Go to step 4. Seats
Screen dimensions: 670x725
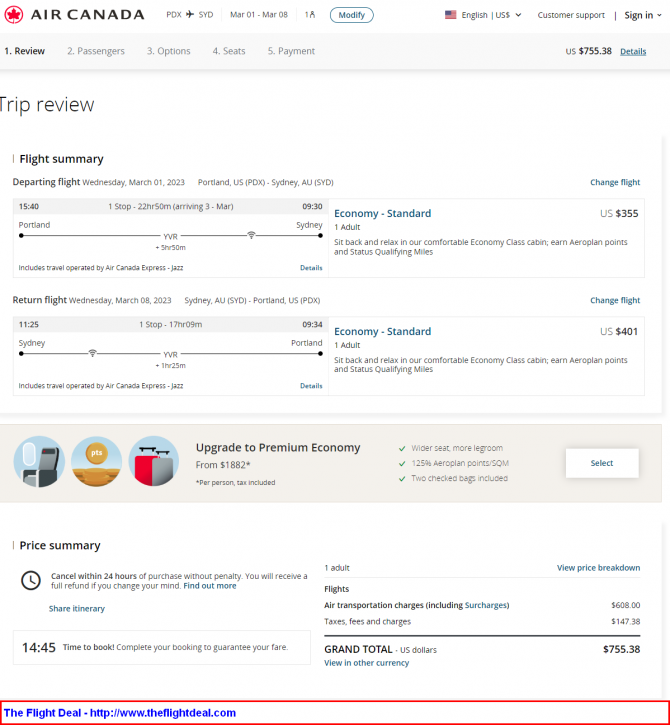click(229, 51)
